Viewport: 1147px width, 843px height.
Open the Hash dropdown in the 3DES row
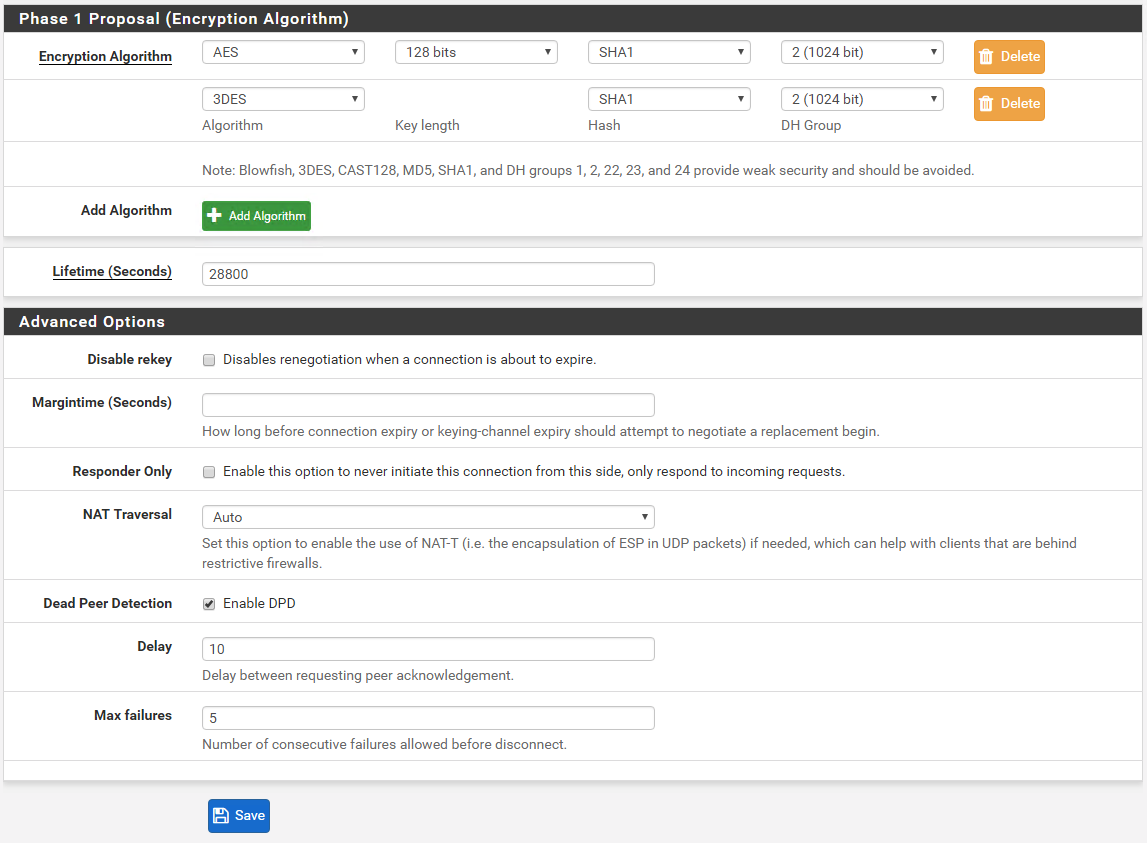point(669,99)
